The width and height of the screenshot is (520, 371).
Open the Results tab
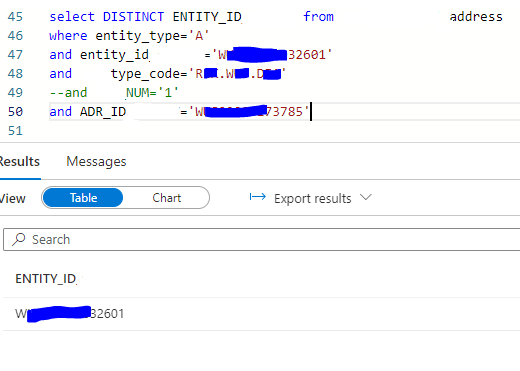[x=20, y=162]
